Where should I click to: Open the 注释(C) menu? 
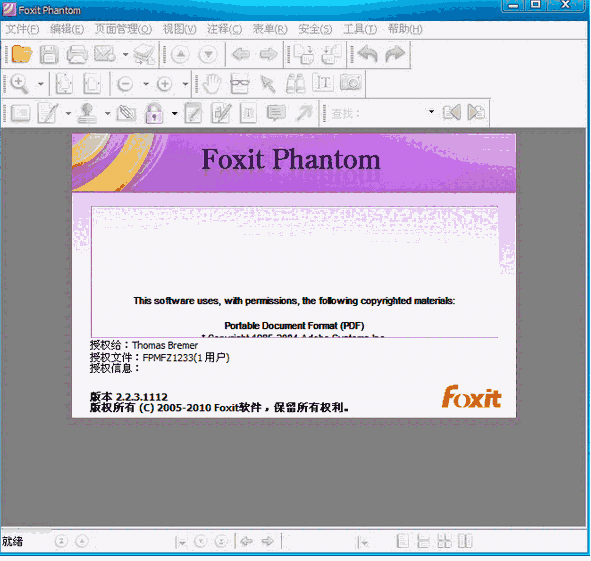click(x=224, y=29)
